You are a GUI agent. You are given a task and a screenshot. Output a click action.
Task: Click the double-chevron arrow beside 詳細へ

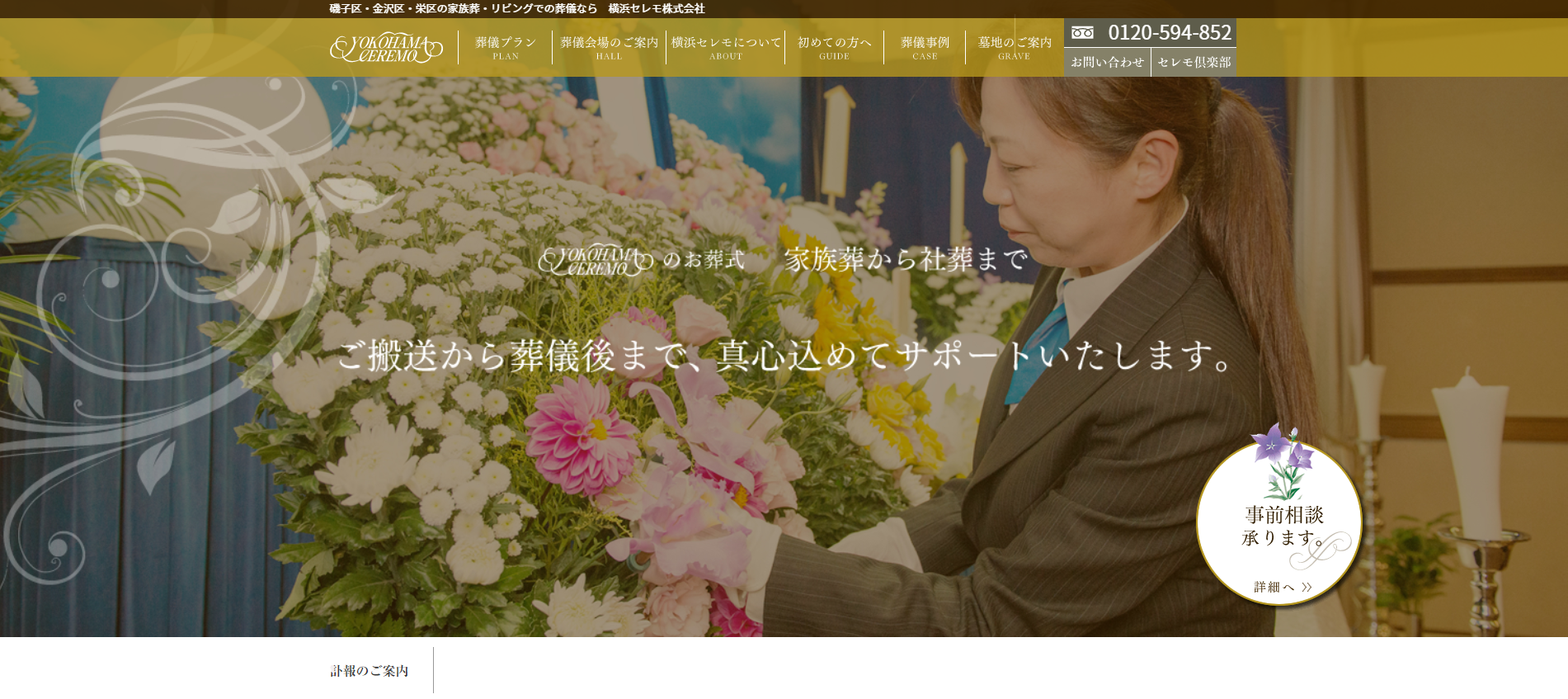1307,587
